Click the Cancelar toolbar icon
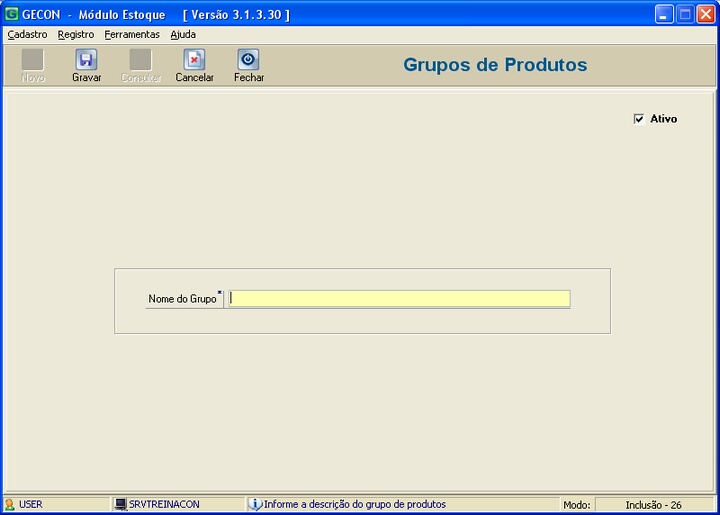Viewport: 720px width, 515px height. [194, 60]
